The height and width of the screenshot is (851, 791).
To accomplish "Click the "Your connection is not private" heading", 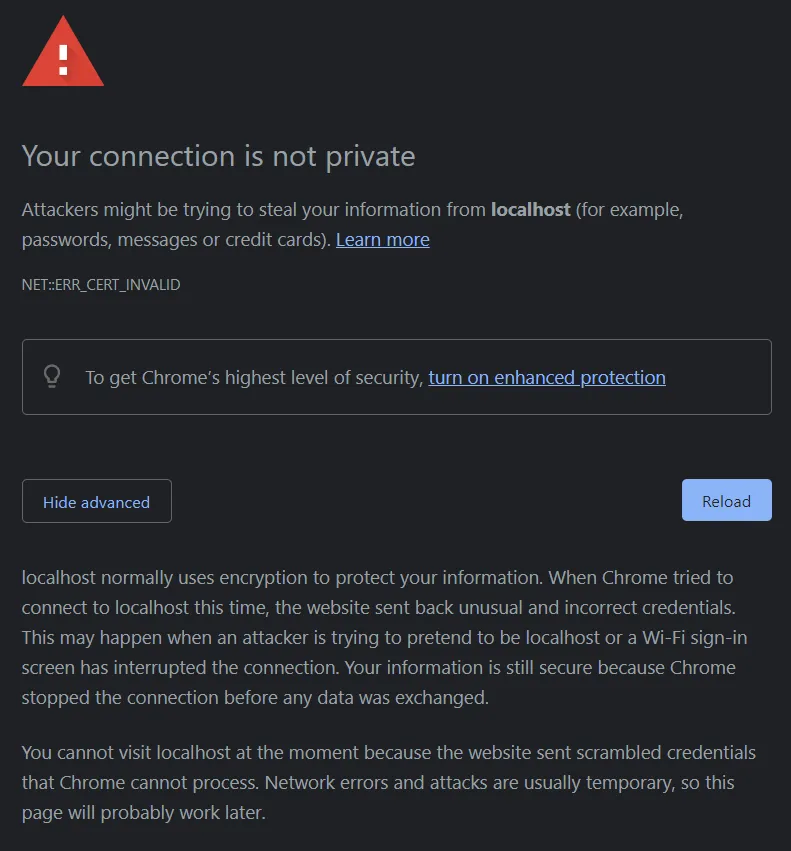I will tap(218, 156).
